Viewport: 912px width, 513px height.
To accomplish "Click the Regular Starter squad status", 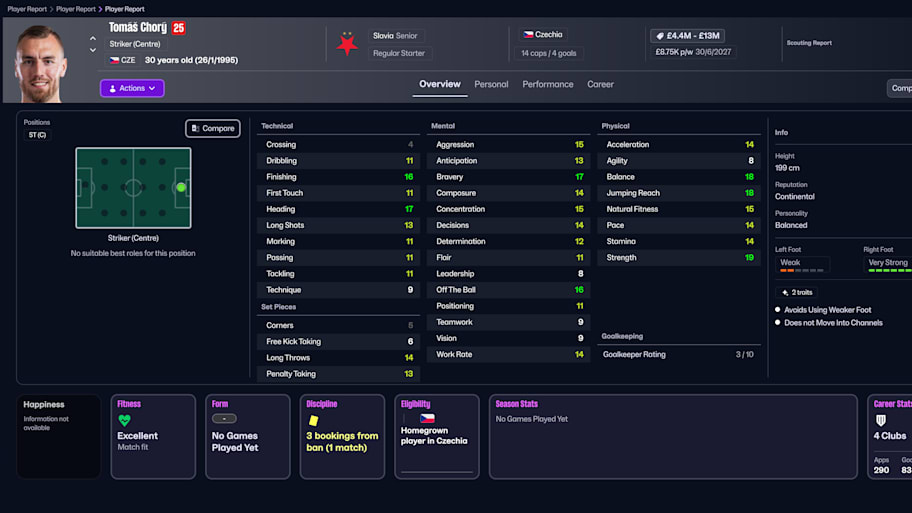I will 398,53.
